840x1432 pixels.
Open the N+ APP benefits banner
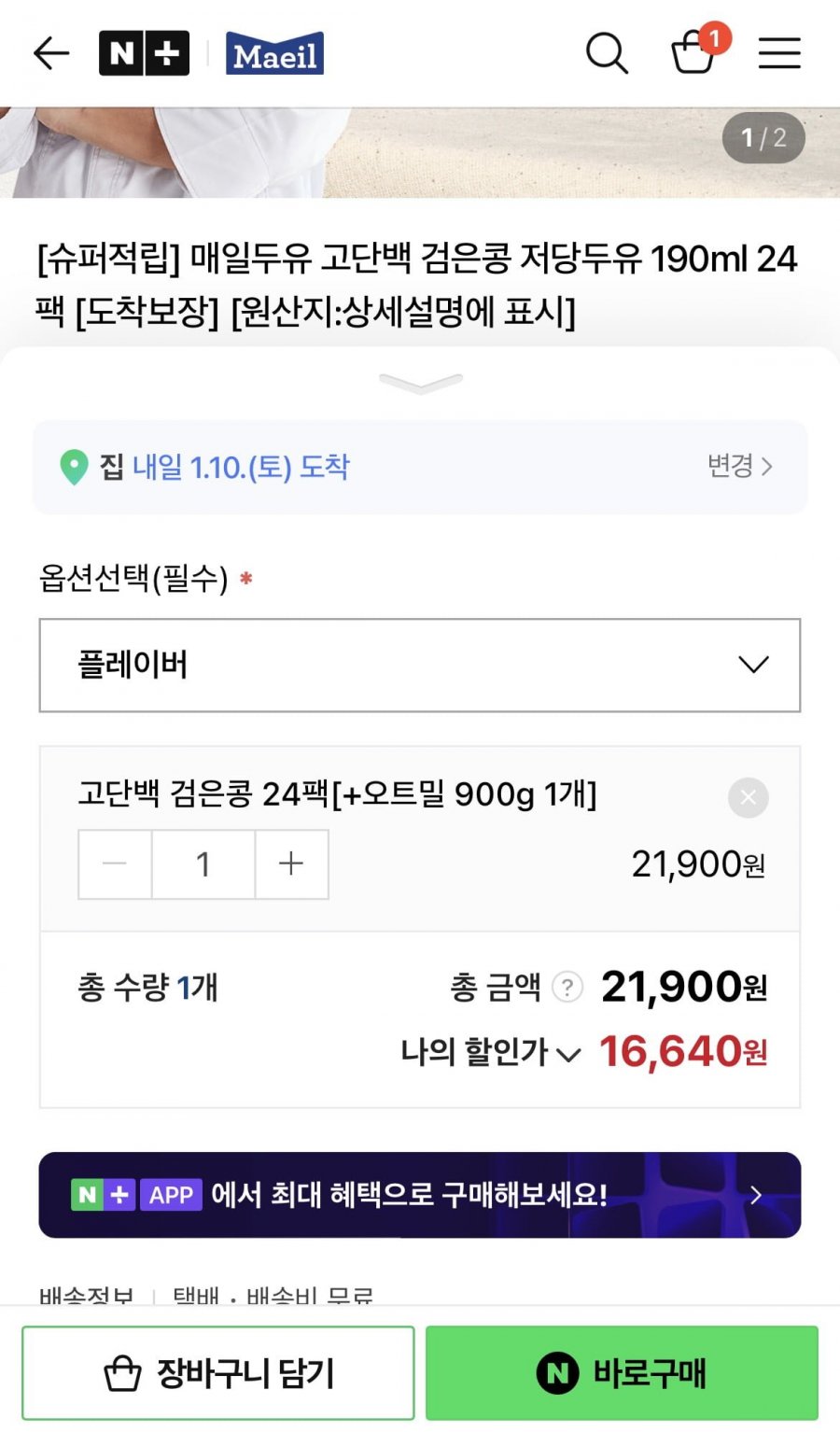coord(420,1194)
